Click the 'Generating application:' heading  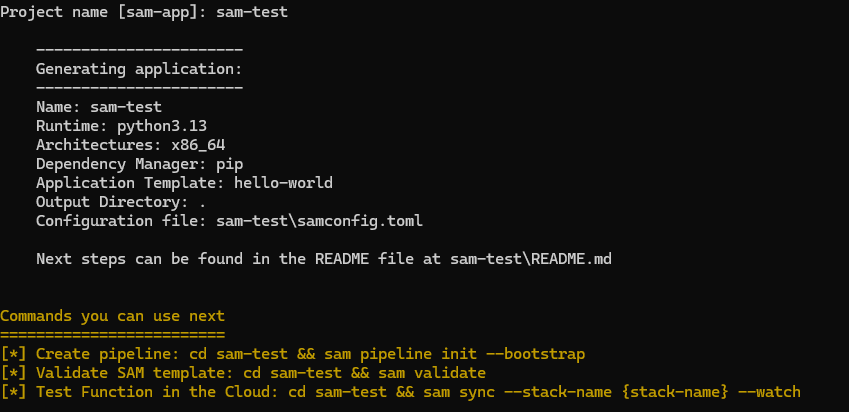tap(139, 69)
